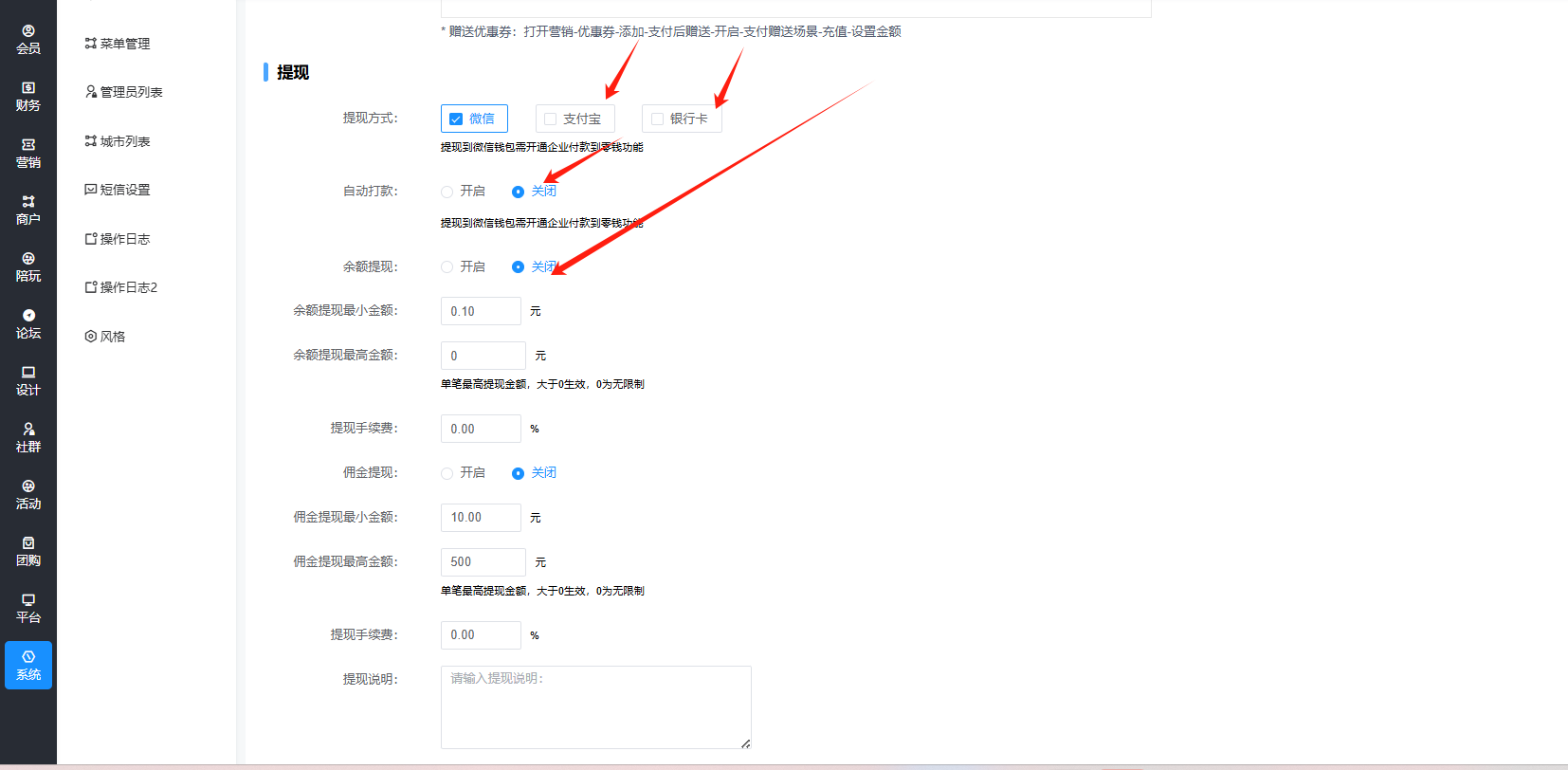Focus the 提现说明 text area
The height and width of the screenshot is (770, 1568).
point(595,706)
